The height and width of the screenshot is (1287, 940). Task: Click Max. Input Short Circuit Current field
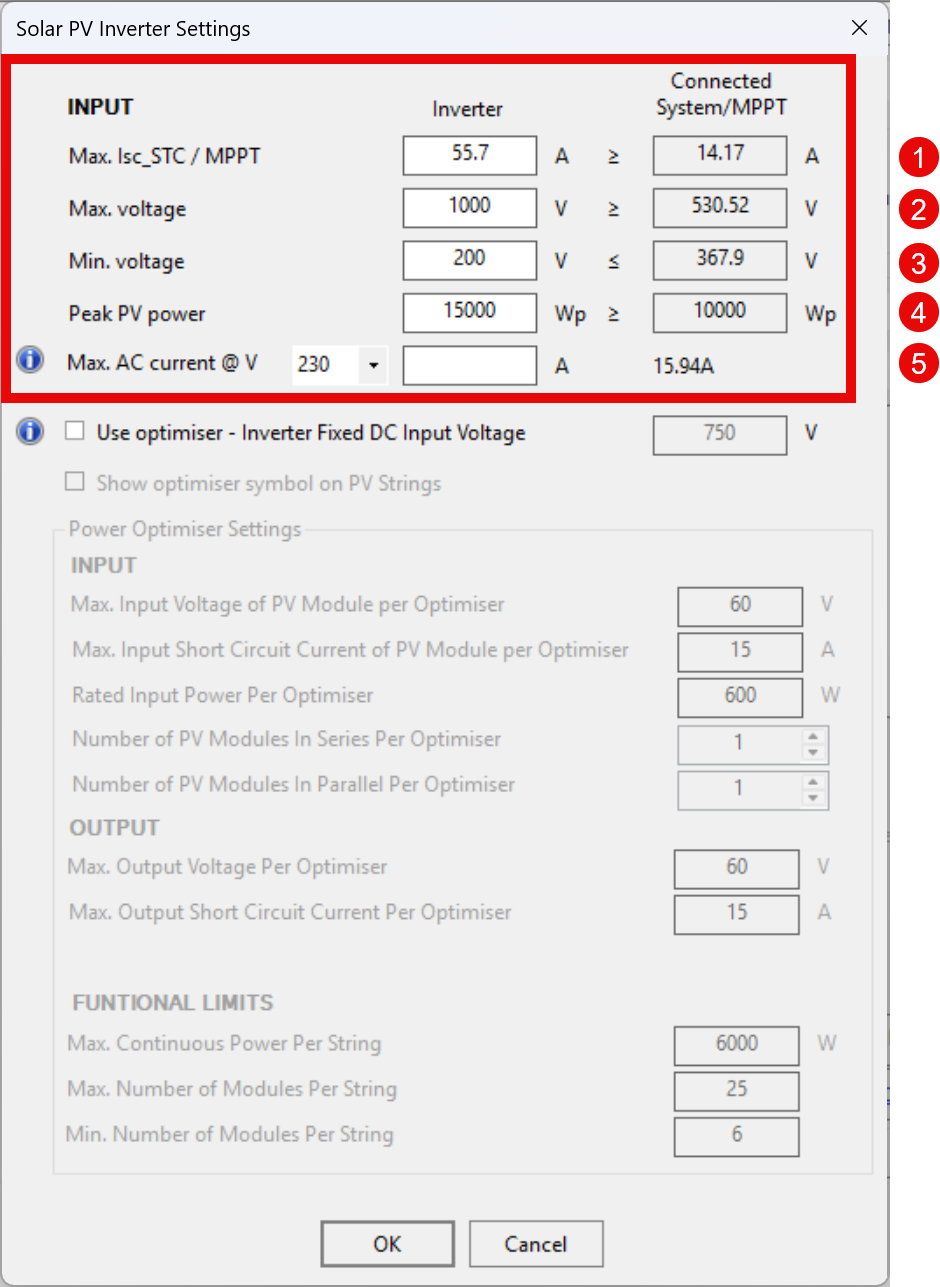point(740,651)
